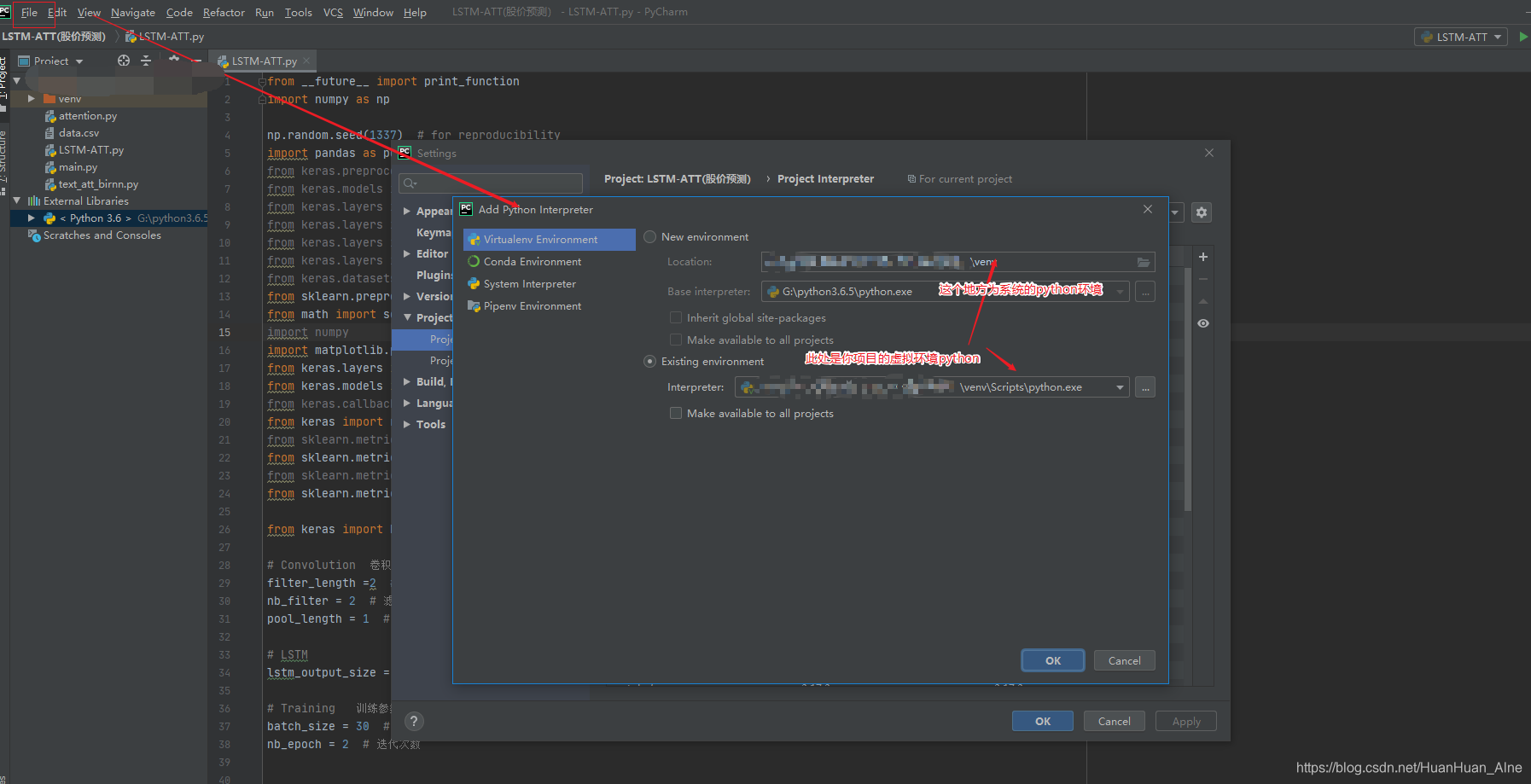This screenshot has width=1531, height=784.
Task: Select System Interpreter option
Action: [x=550, y=284]
